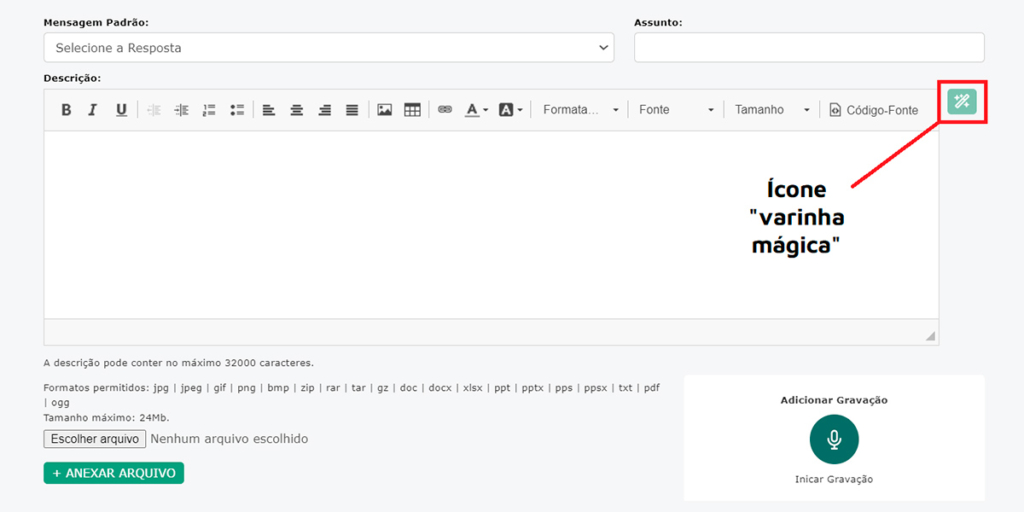Click the Escolher arquivo button

pyautogui.click(x=95, y=439)
